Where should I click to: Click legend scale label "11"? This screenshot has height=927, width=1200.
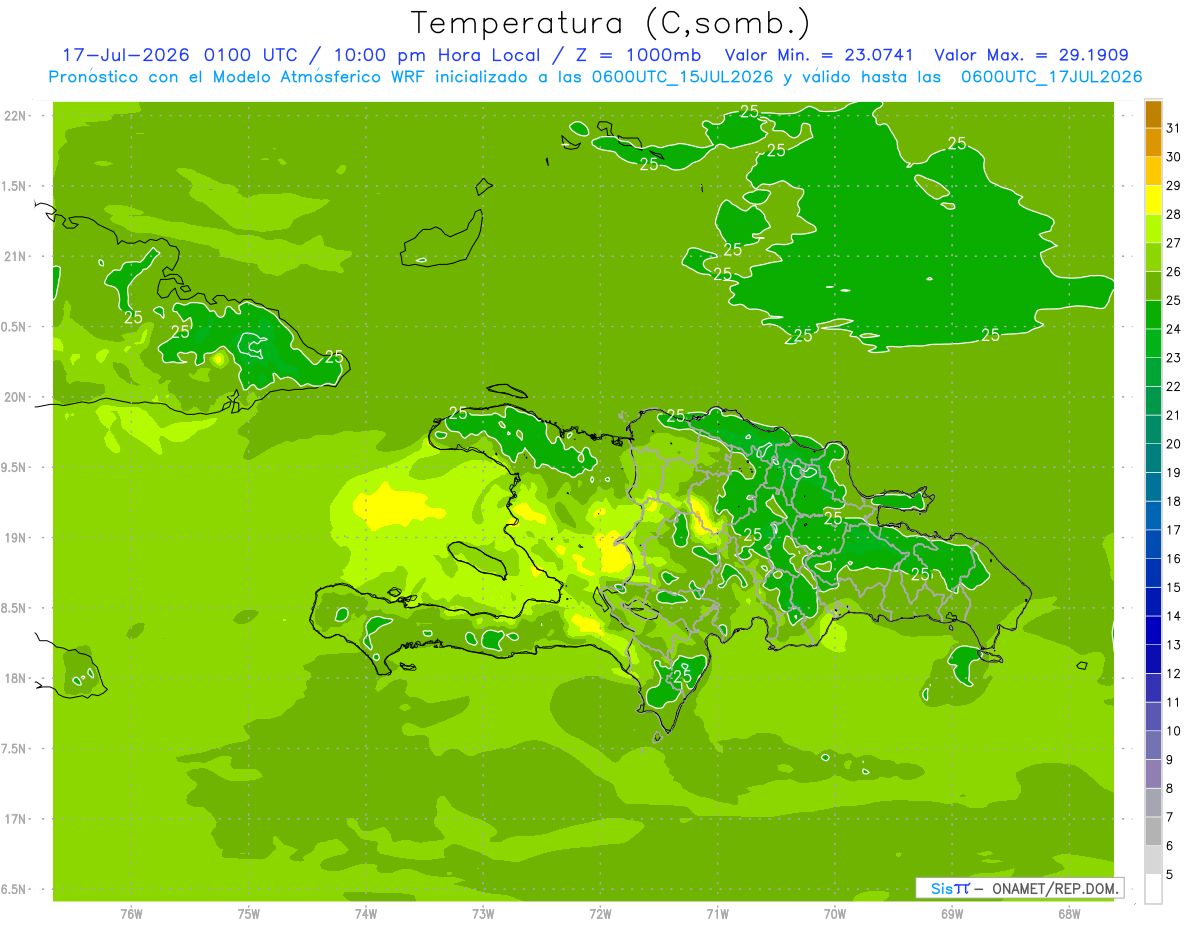pyautogui.click(x=1174, y=702)
